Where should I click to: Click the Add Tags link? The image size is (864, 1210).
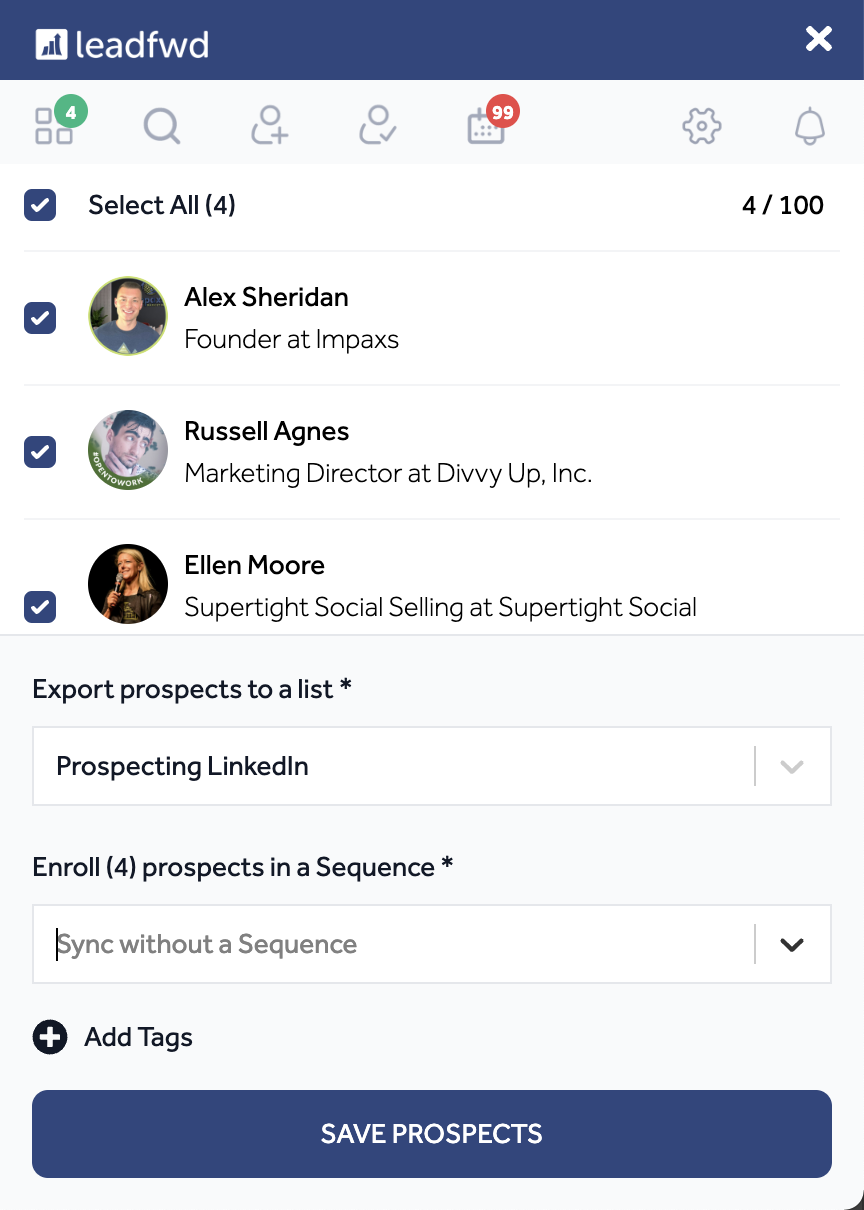[138, 1038]
